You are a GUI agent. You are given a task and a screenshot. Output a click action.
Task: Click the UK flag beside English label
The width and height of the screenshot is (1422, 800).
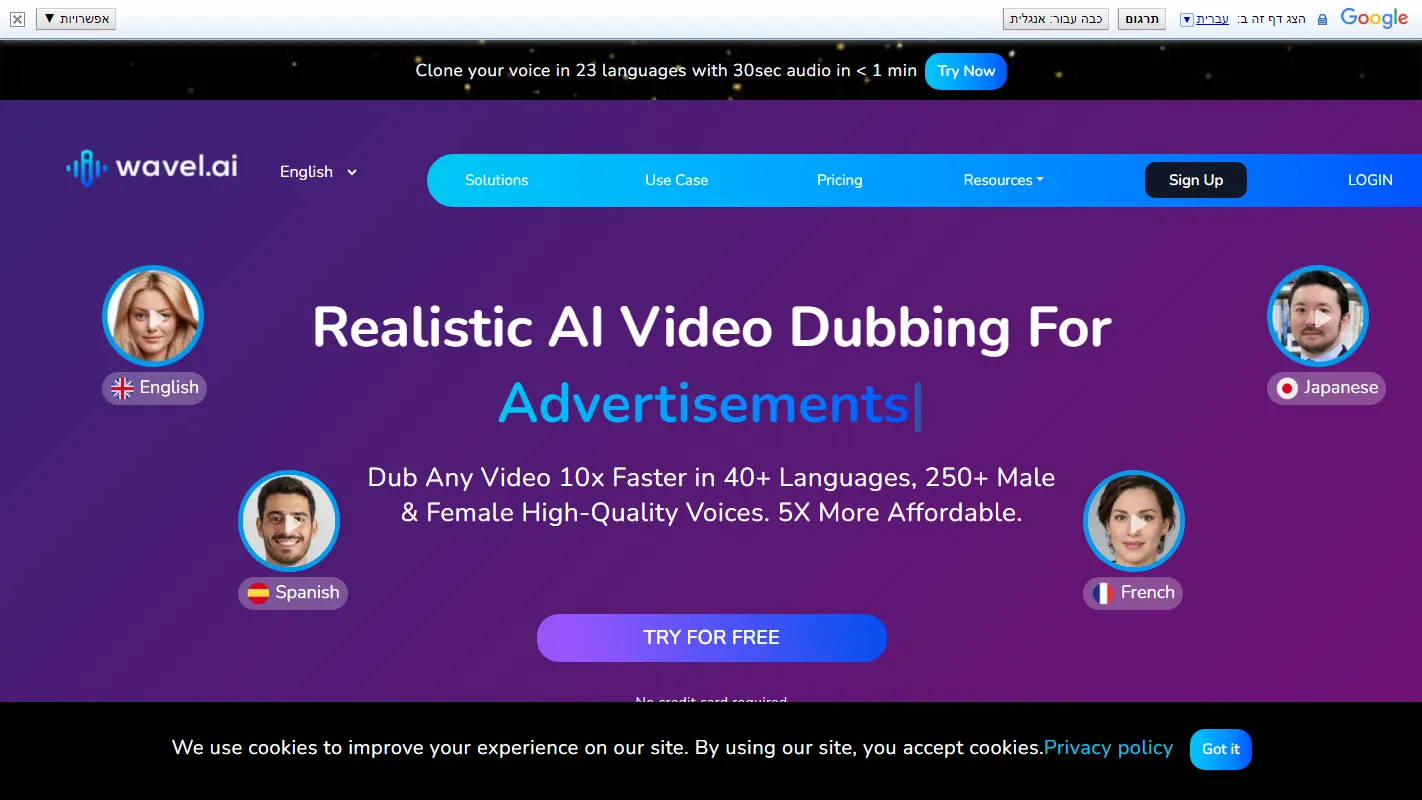123,388
